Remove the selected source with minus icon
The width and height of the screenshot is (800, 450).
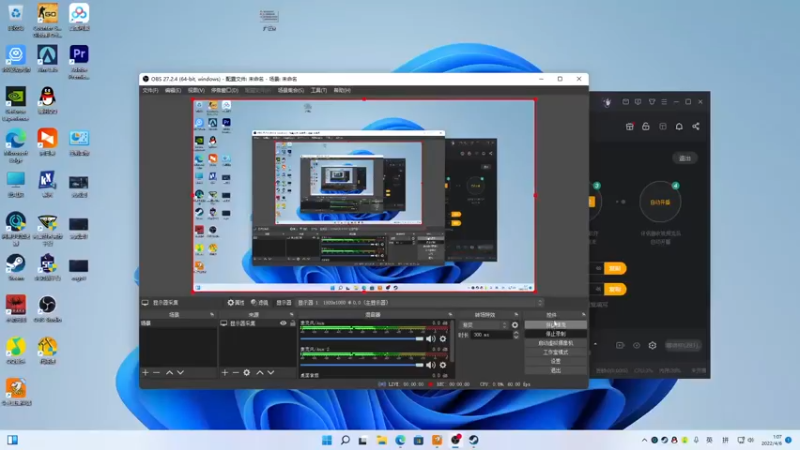(236, 372)
